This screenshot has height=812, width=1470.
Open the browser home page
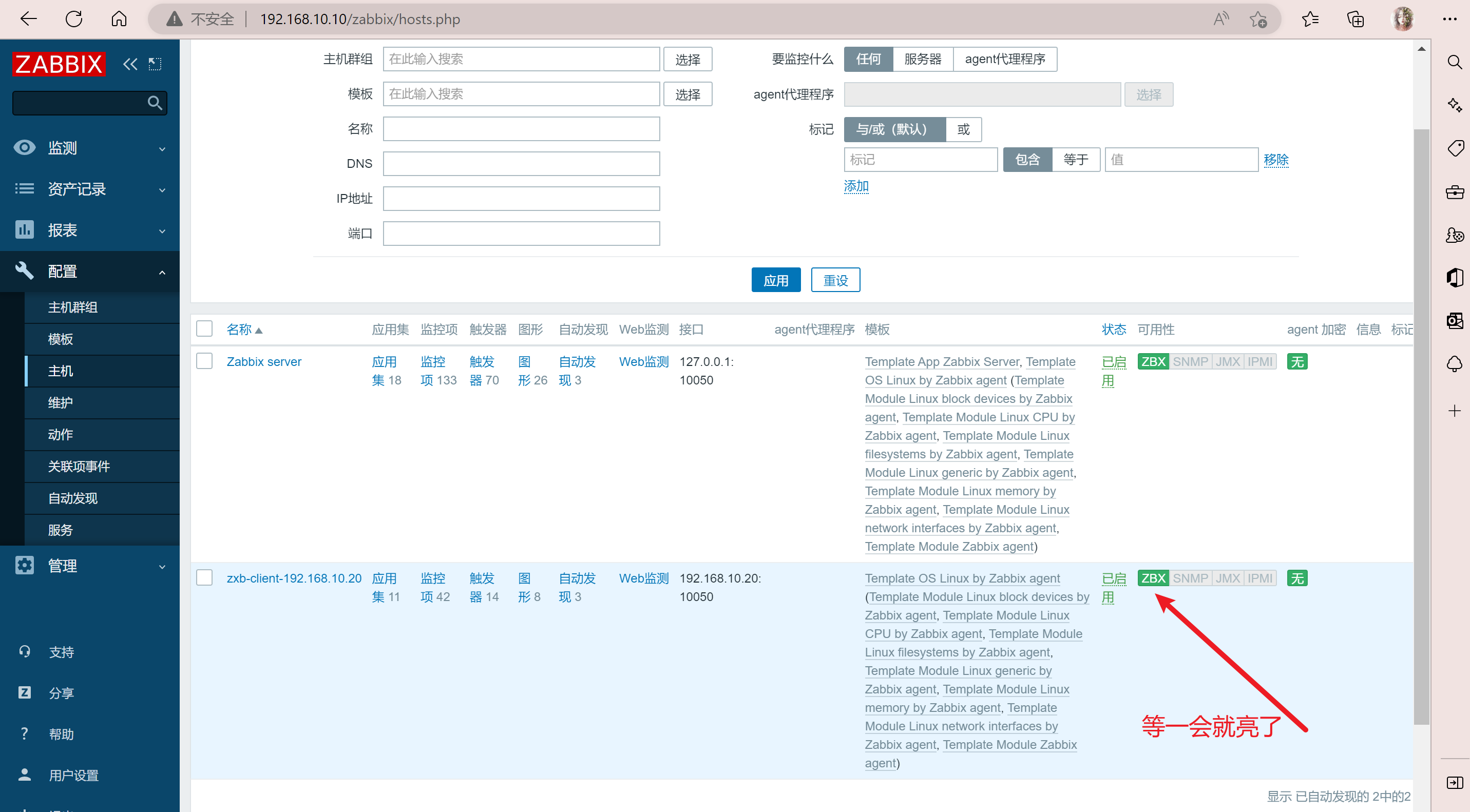(x=119, y=19)
